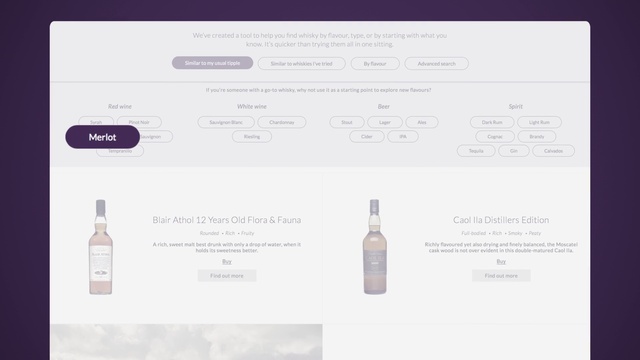Click Buy link under Blair Athol

pyautogui.click(x=227, y=262)
